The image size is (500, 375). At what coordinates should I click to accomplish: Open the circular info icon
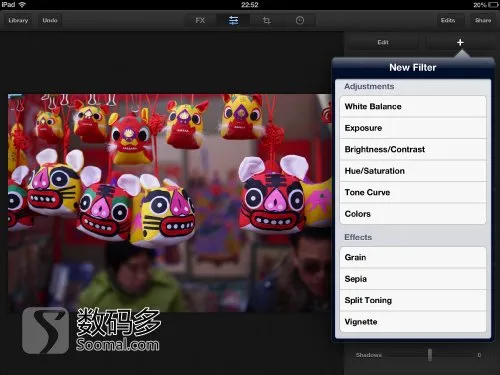tap(300, 21)
